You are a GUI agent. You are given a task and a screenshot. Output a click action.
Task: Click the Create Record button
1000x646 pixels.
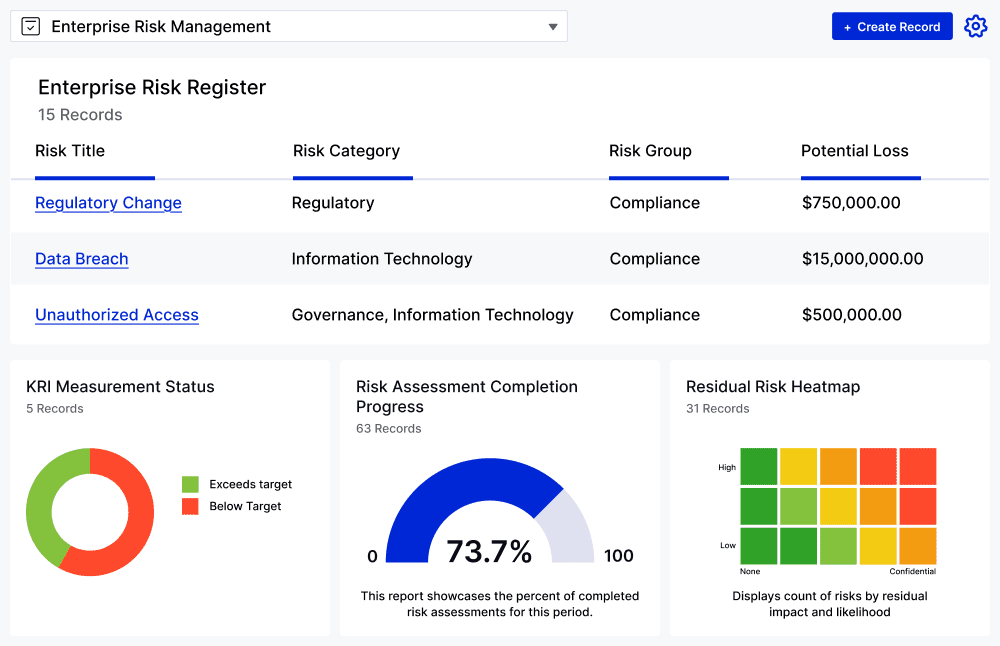point(891,27)
